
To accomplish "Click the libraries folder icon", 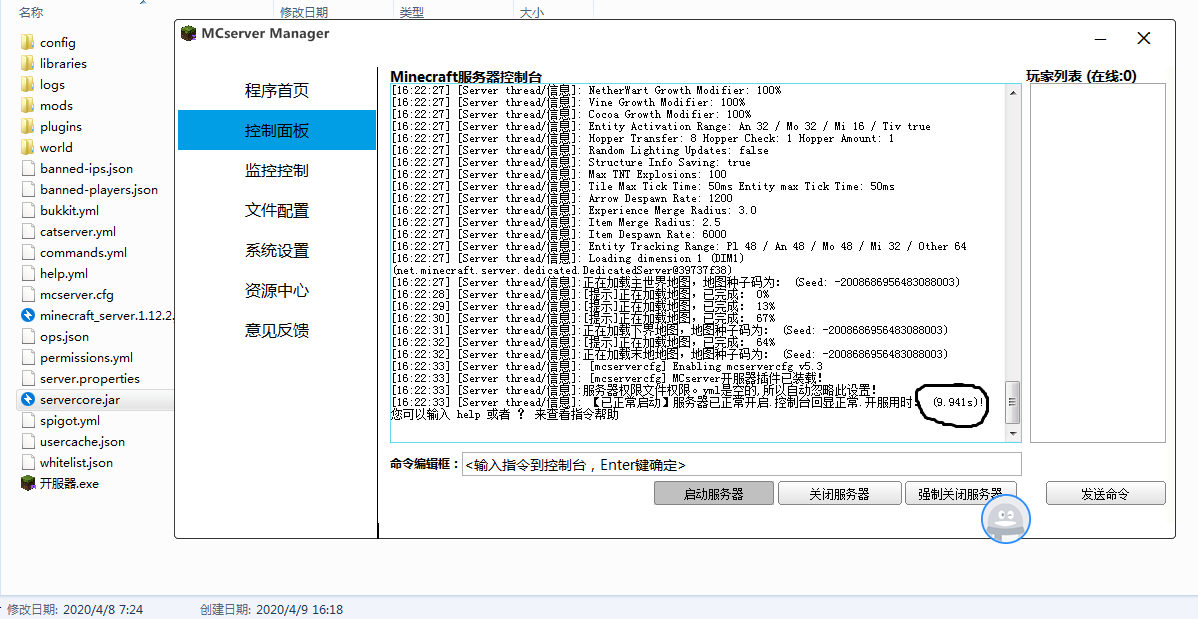I will point(28,63).
